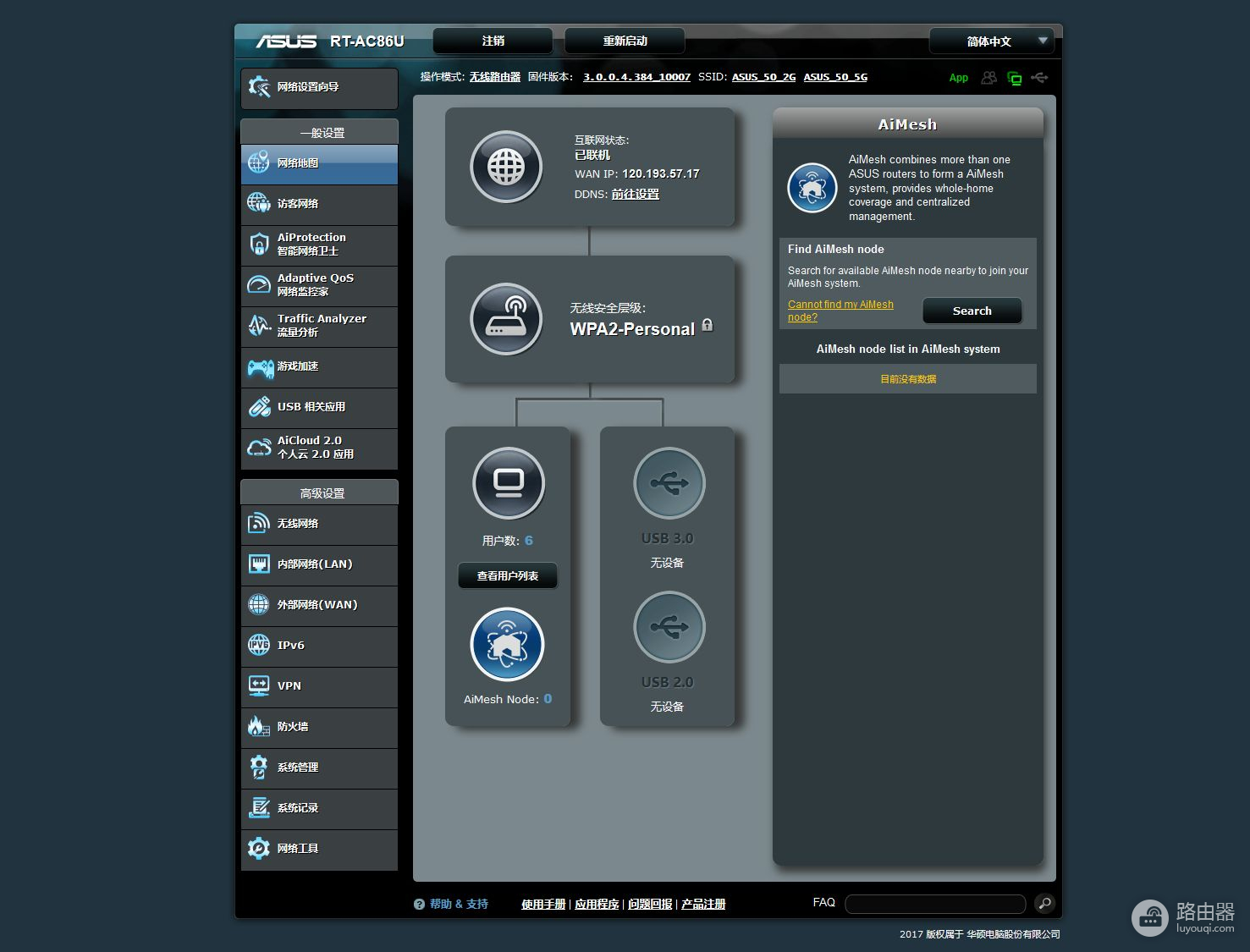Viewport: 1250px width, 952px height.
Task: Click the guest network status icon in header
Action: [988, 78]
